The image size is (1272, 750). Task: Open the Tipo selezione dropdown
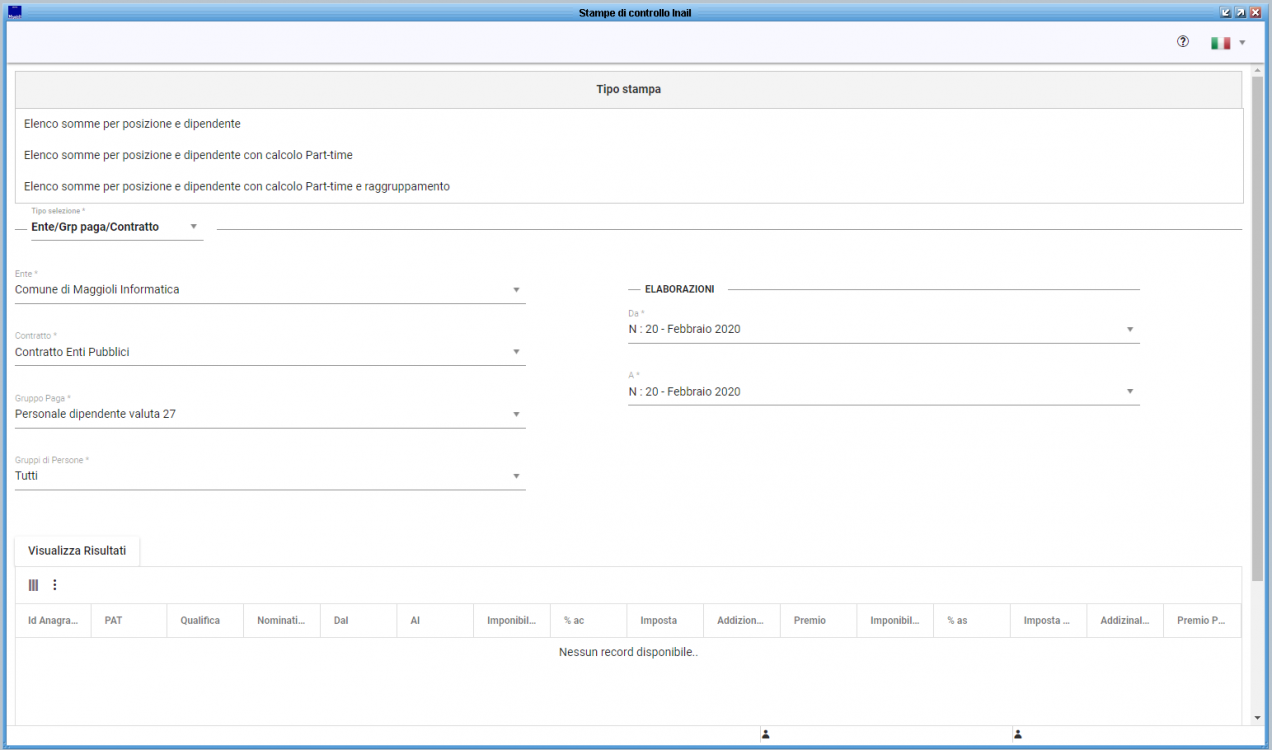pyautogui.click(x=193, y=227)
